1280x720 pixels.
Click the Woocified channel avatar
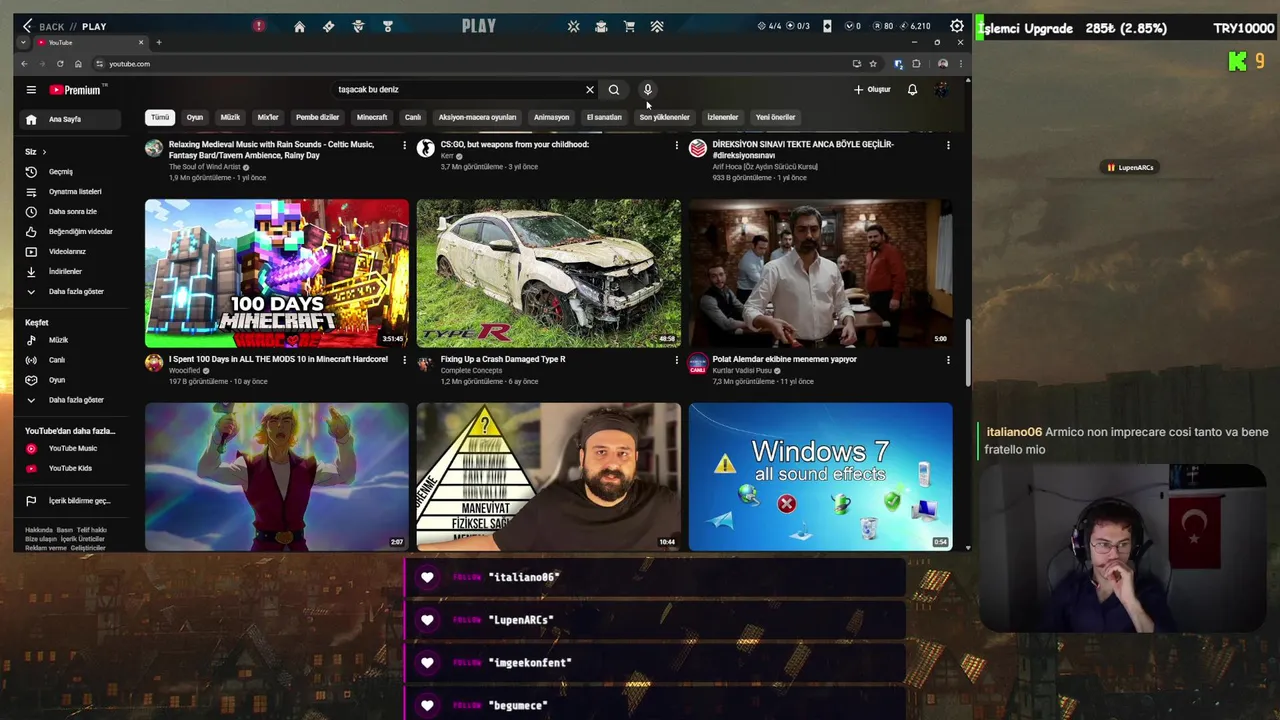(x=154, y=363)
